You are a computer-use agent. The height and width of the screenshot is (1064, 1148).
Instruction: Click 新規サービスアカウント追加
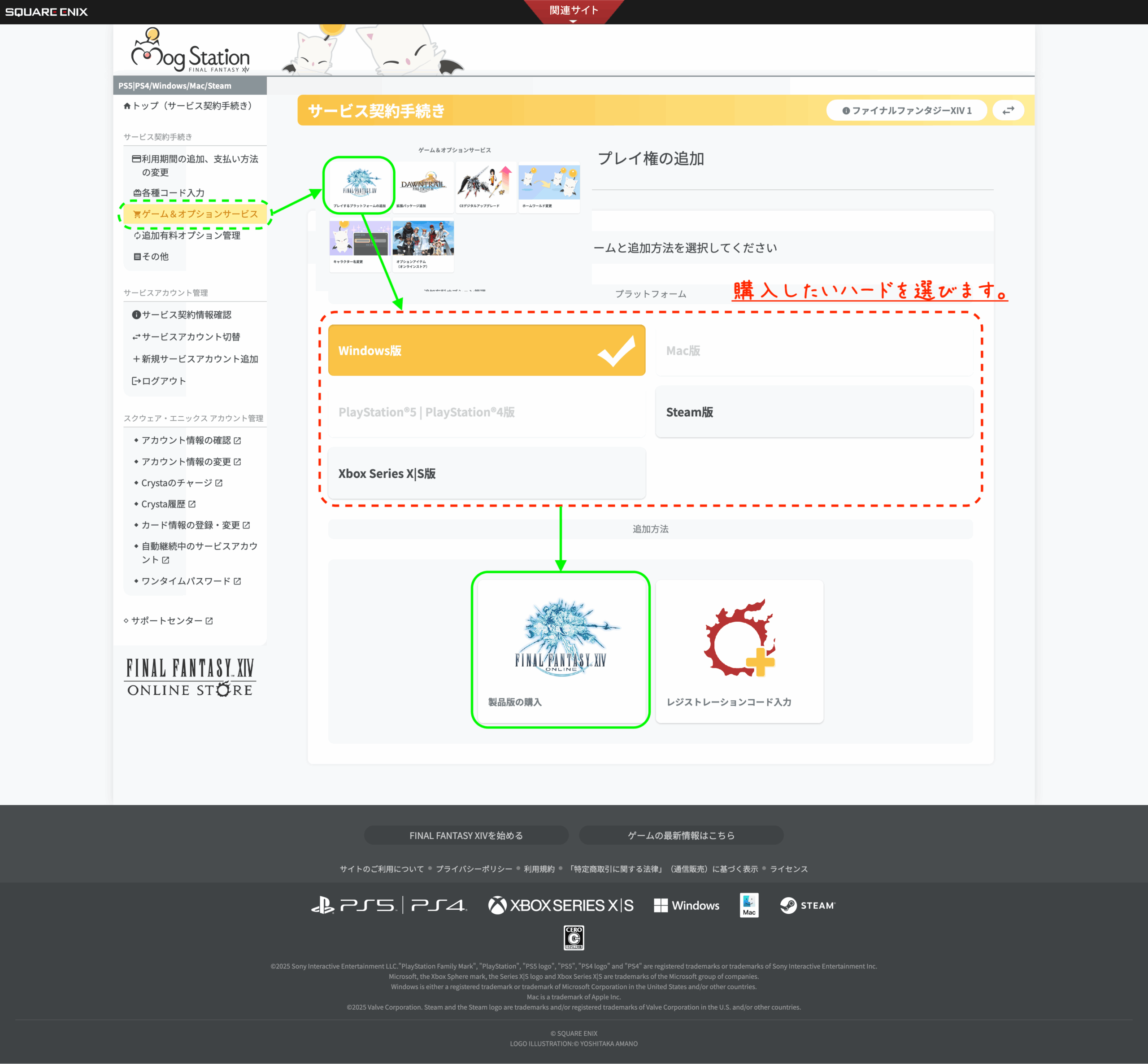(x=195, y=359)
